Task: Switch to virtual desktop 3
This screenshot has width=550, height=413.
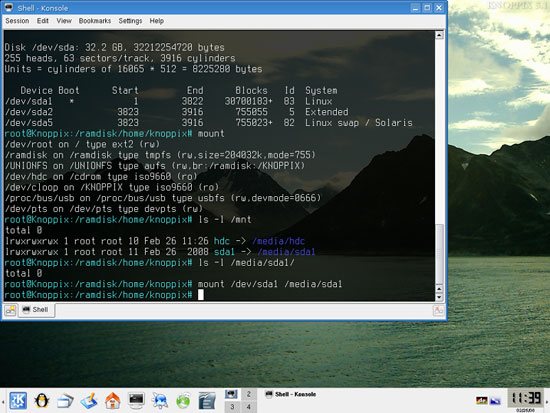Action: point(232,407)
